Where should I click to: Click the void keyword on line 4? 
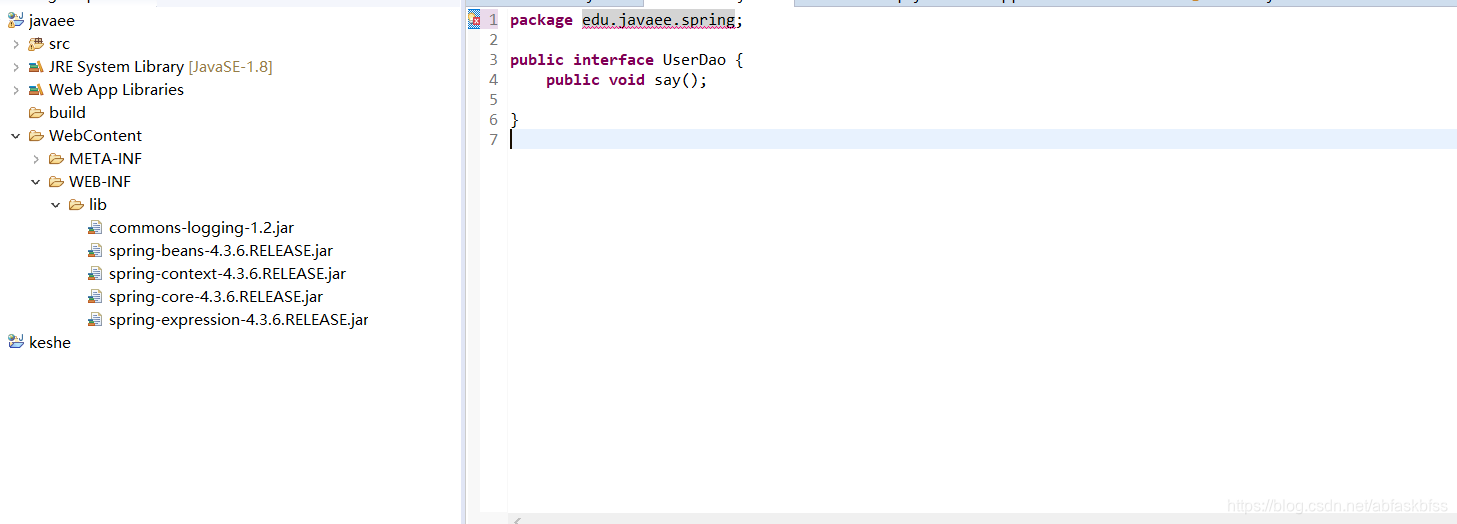[627, 80]
